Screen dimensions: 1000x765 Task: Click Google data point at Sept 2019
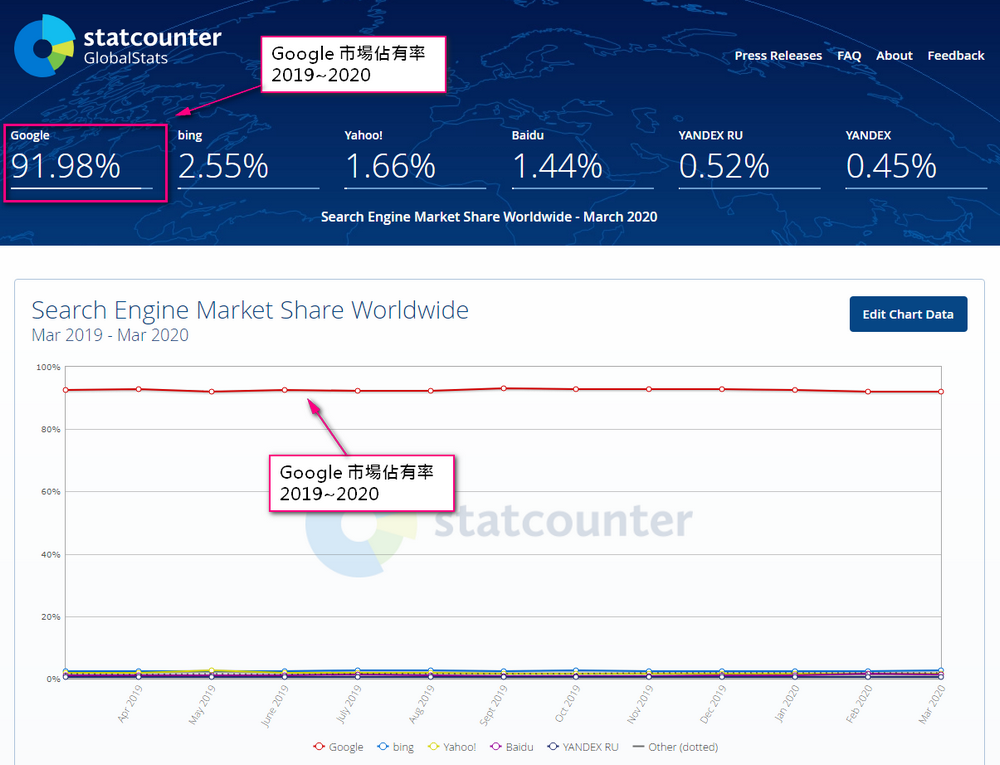pos(504,388)
